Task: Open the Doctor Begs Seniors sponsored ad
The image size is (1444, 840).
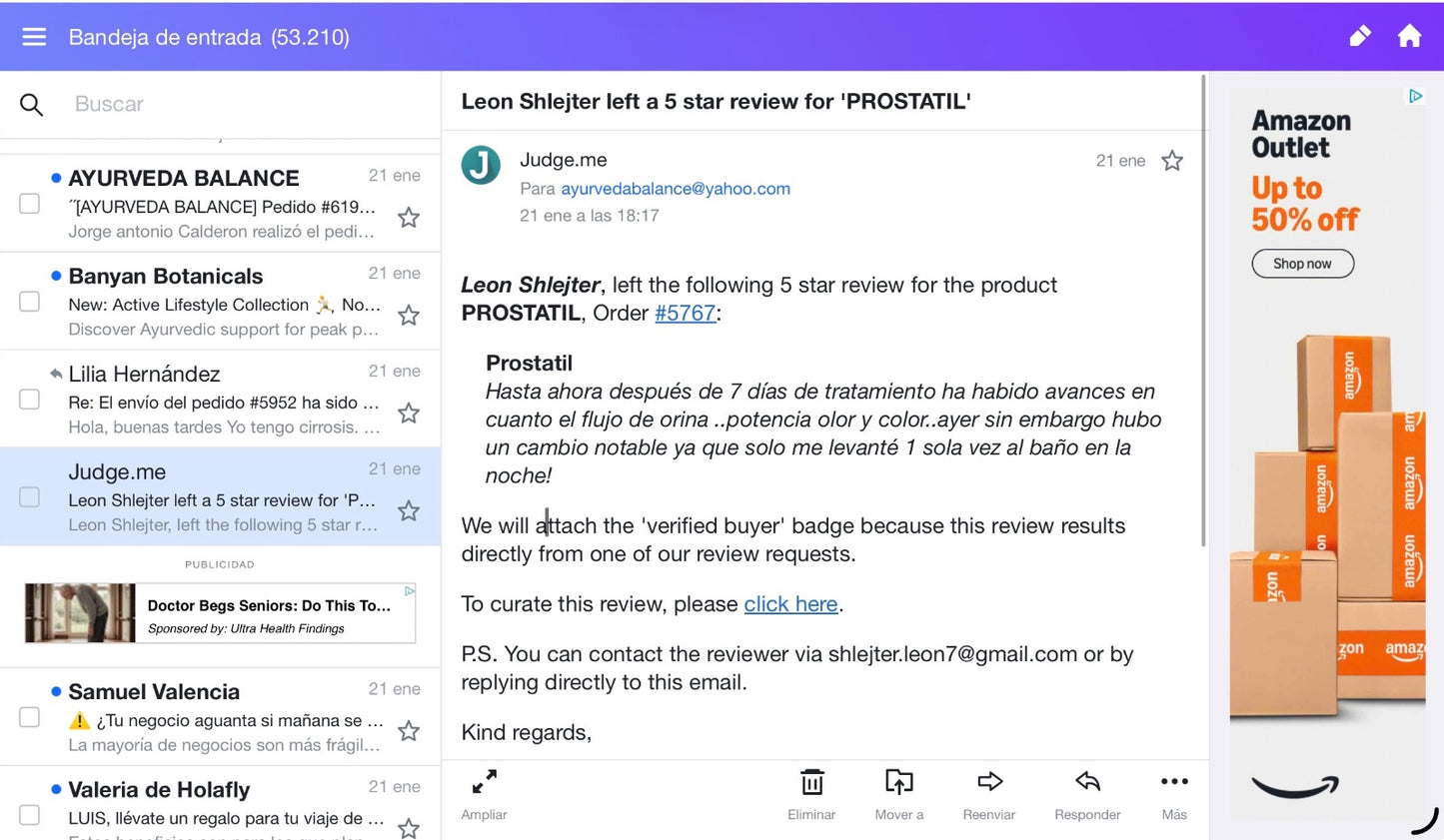Action: click(x=220, y=613)
